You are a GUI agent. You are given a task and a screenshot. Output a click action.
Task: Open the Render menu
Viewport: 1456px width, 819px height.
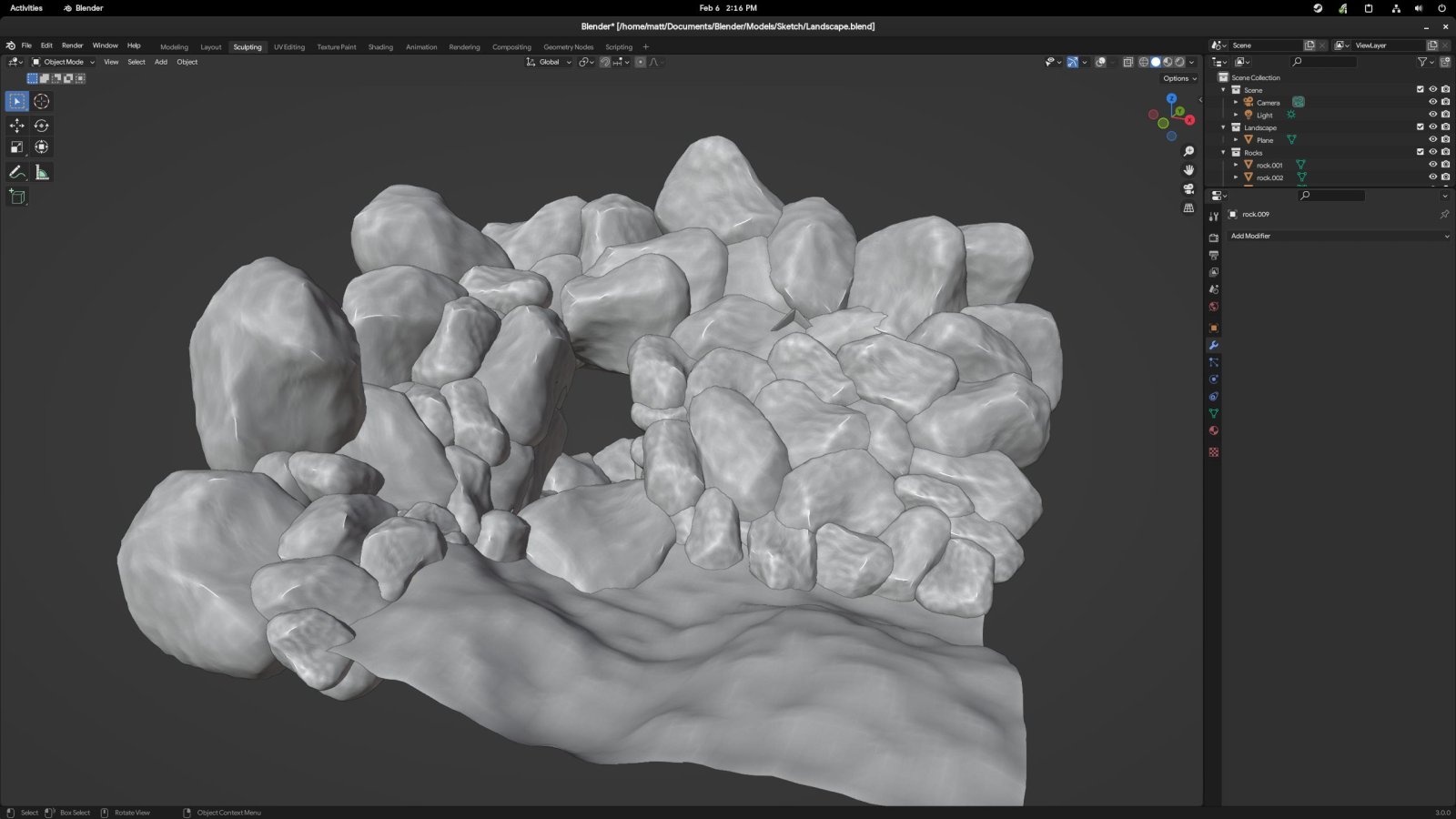coord(73,45)
